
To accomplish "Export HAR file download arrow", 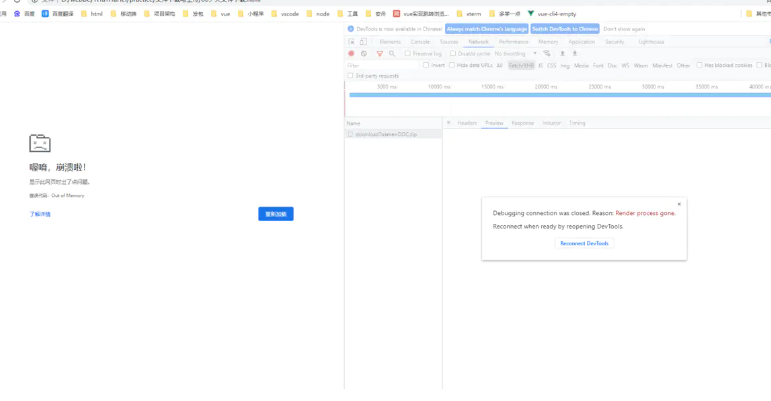I will pos(574,54).
